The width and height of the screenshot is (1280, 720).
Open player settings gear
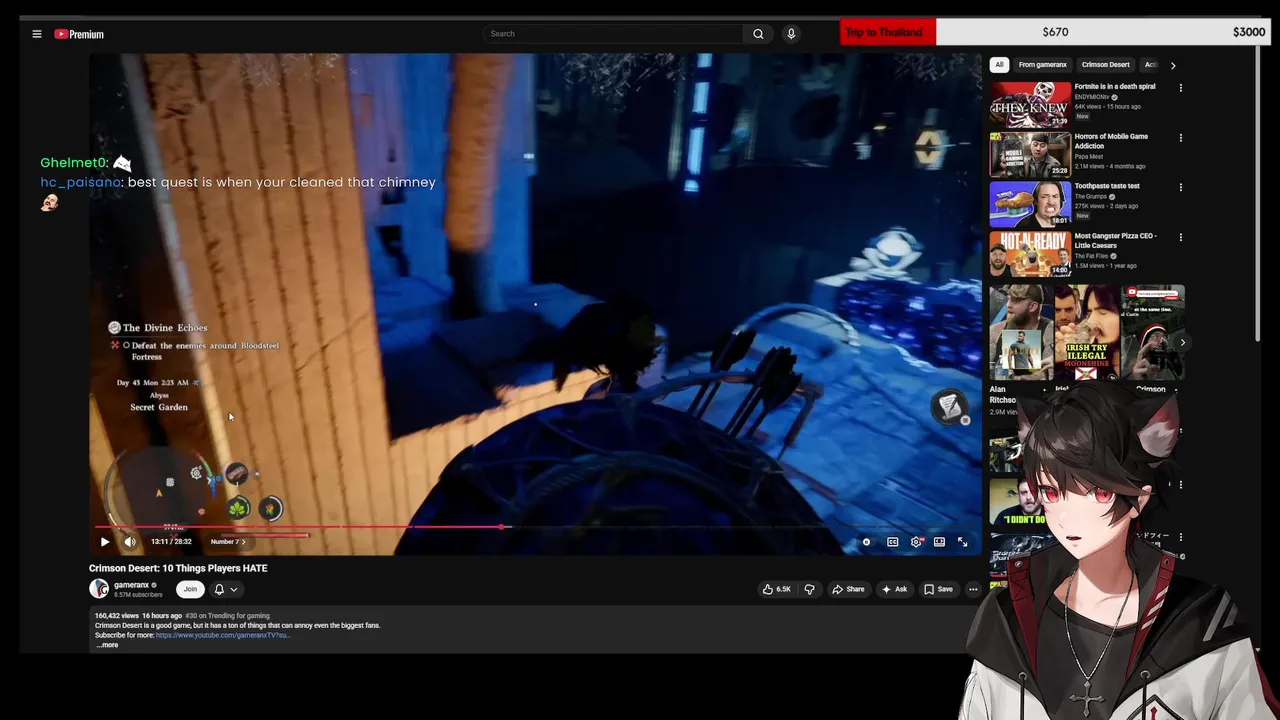click(916, 542)
